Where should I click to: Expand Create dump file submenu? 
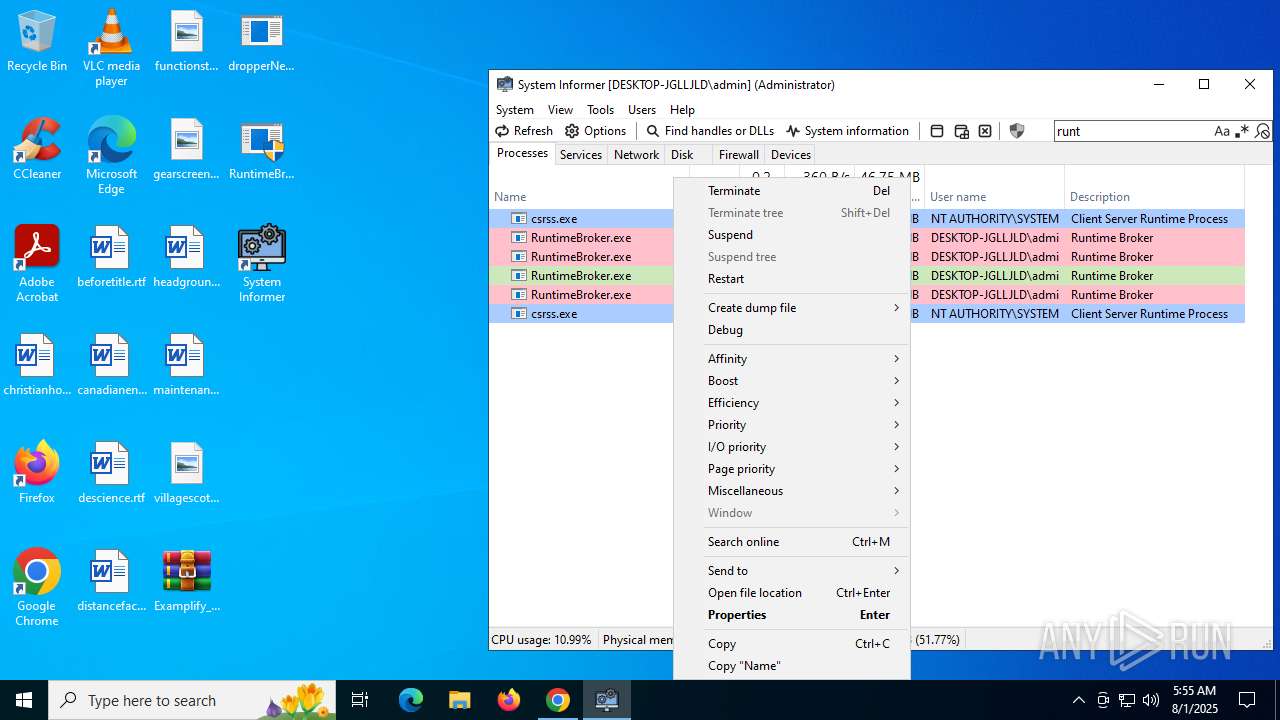(x=792, y=308)
